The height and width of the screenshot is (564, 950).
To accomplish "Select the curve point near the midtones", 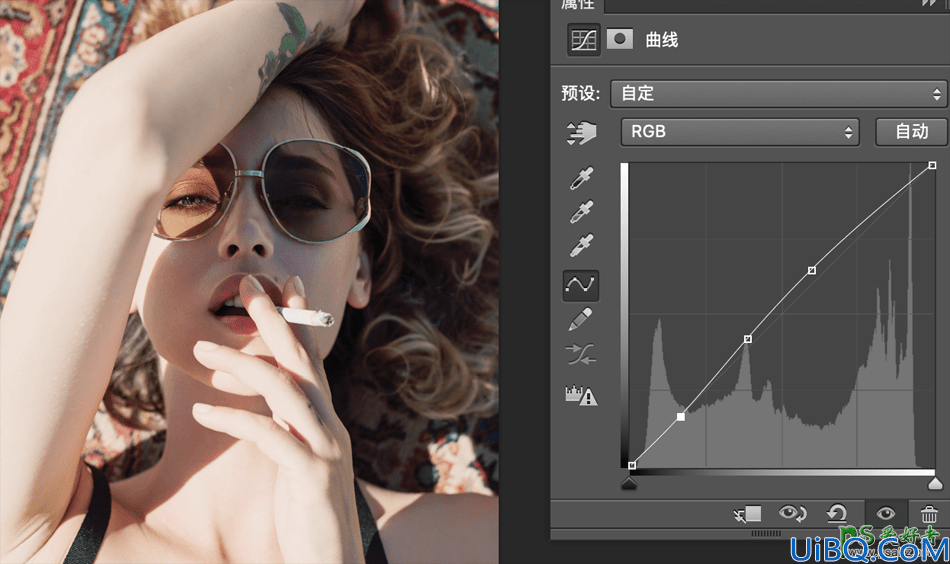I will (748, 339).
